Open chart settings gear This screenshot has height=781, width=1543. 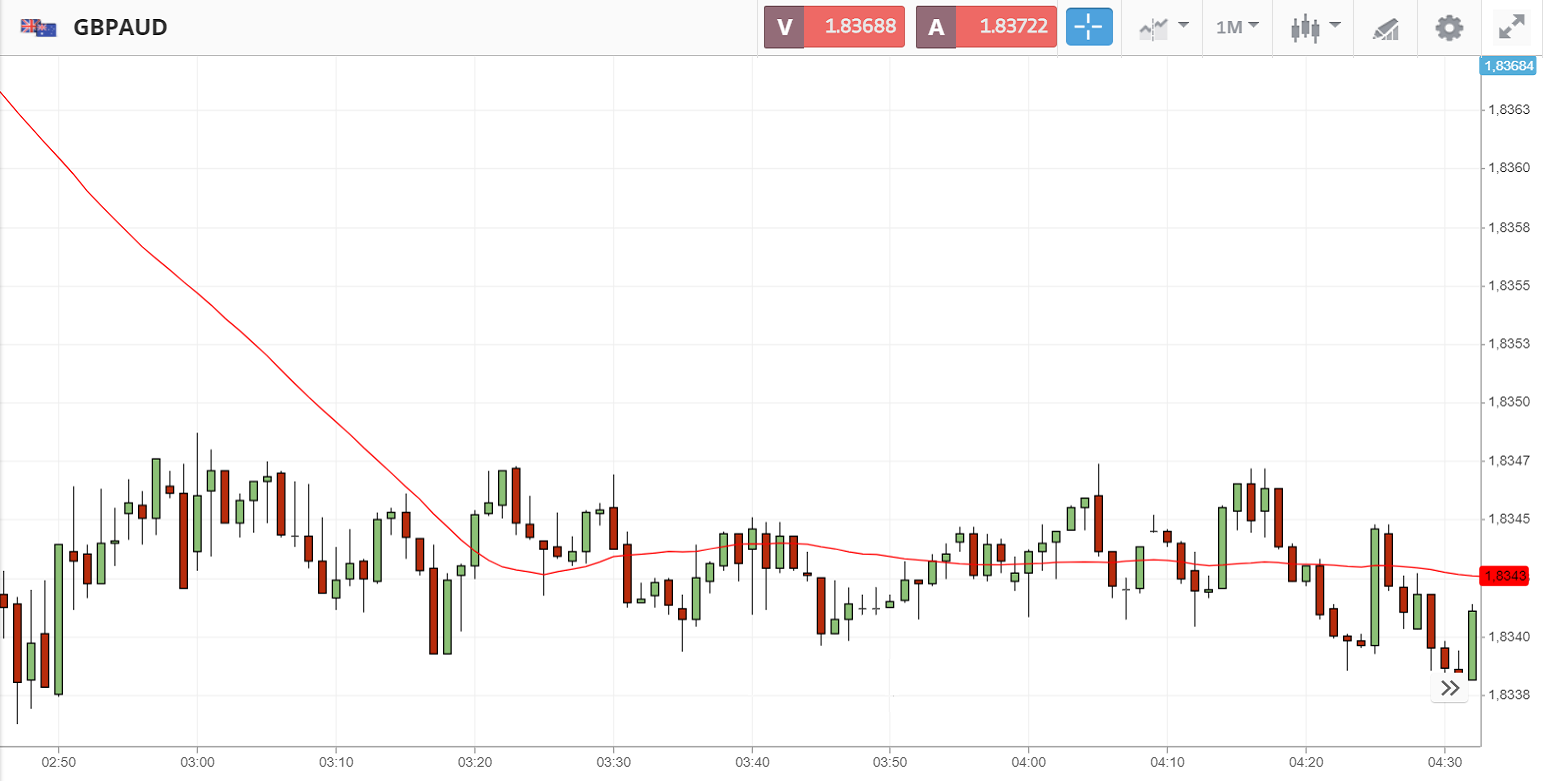(x=1449, y=27)
